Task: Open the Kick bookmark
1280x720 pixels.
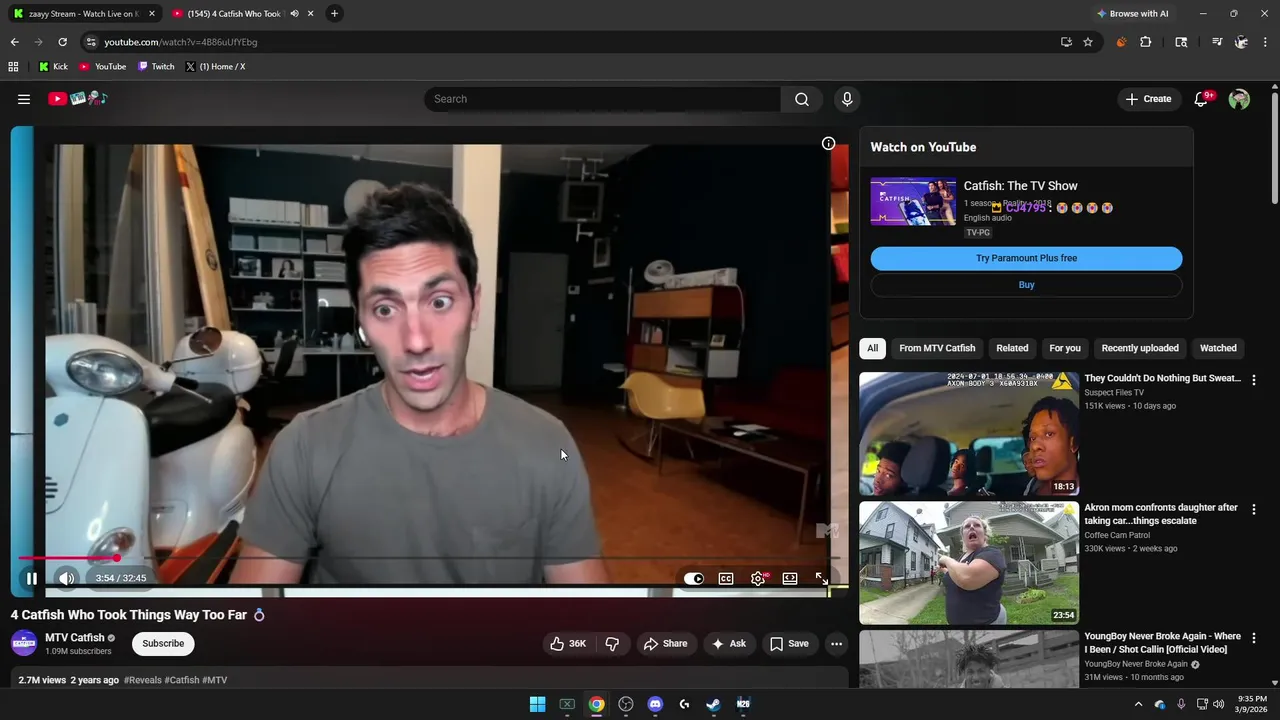Action: tap(54, 67)
